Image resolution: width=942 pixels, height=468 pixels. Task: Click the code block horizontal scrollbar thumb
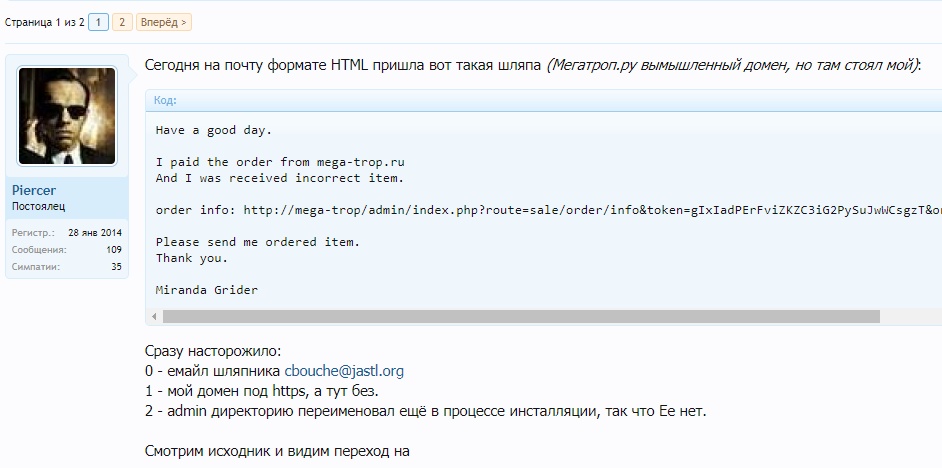pyautogui.click(x=520, y=317)
